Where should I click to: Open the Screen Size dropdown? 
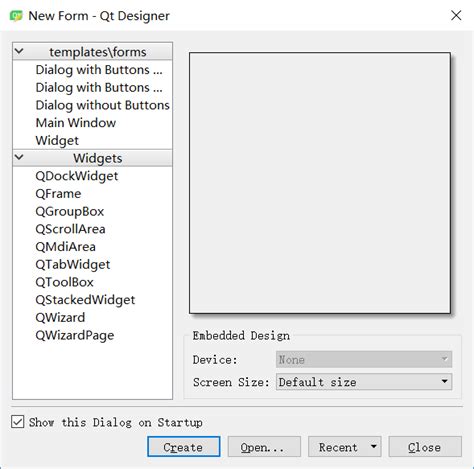pos(364,382)
